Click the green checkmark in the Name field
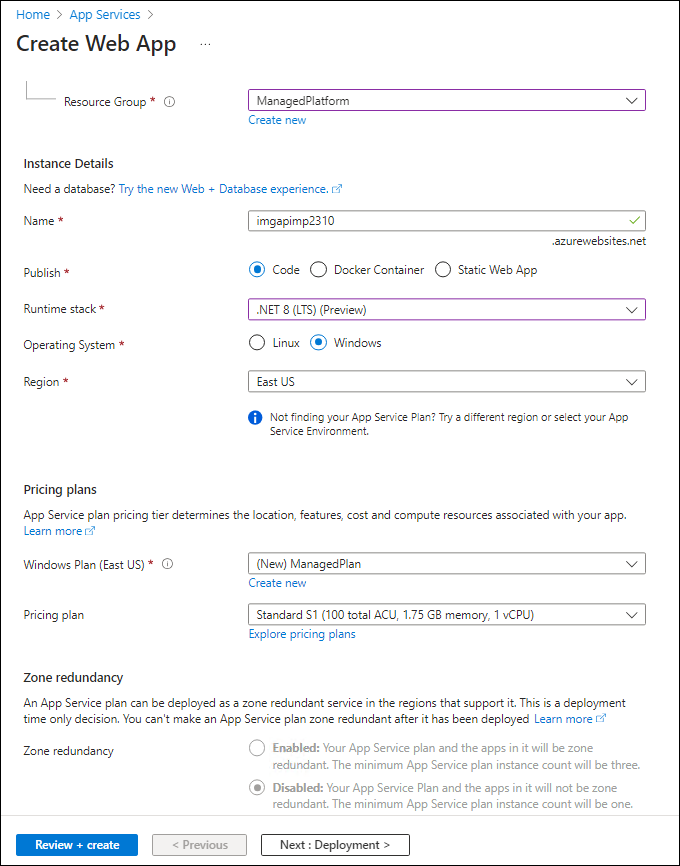Viewport: 680px width, 866px height. coord(633,221)
